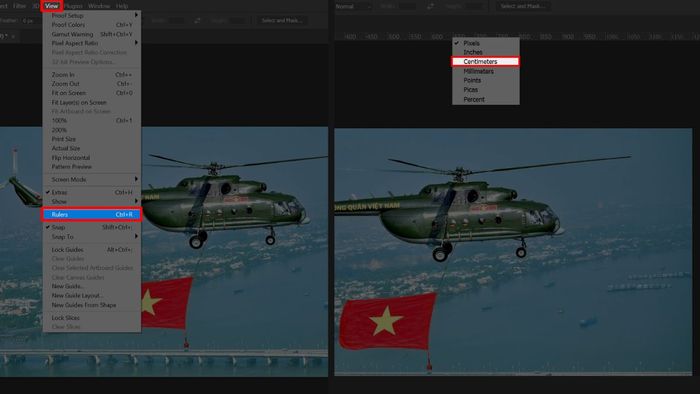The width and height of the screenshot is (700, 394).
Task: Select Percent ruler unit
Action: point(486,100)
